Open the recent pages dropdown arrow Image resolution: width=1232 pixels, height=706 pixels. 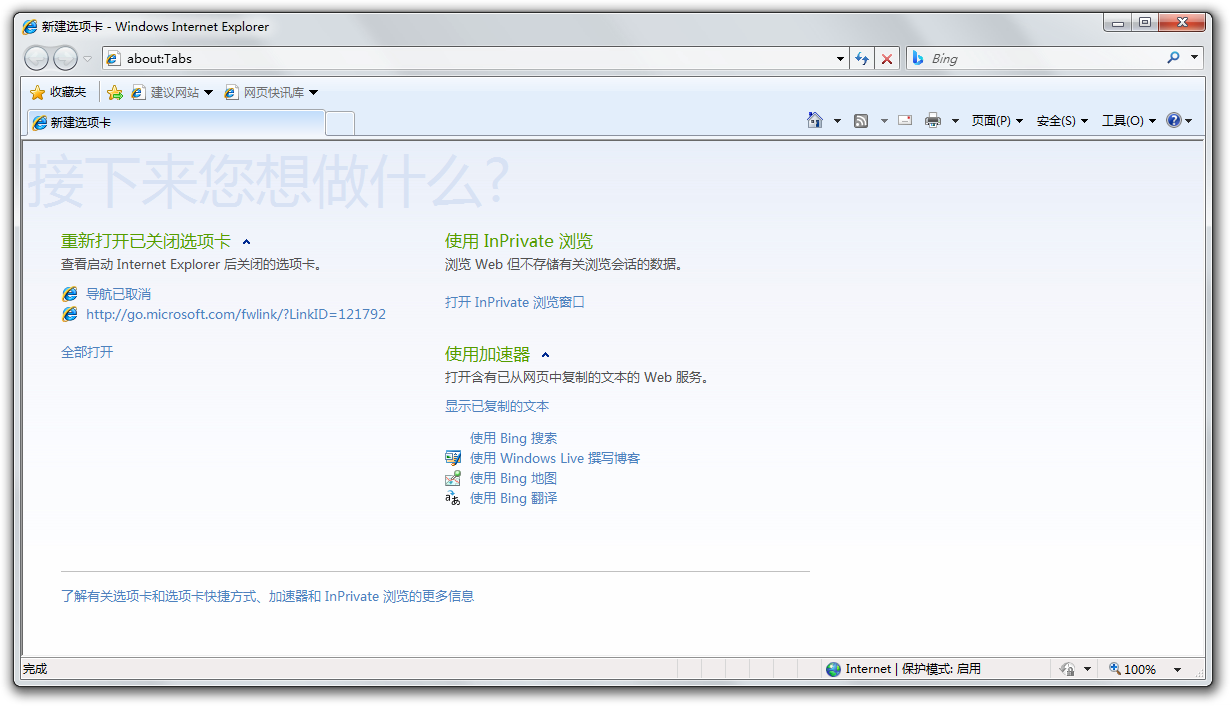[x=88, y=59]
